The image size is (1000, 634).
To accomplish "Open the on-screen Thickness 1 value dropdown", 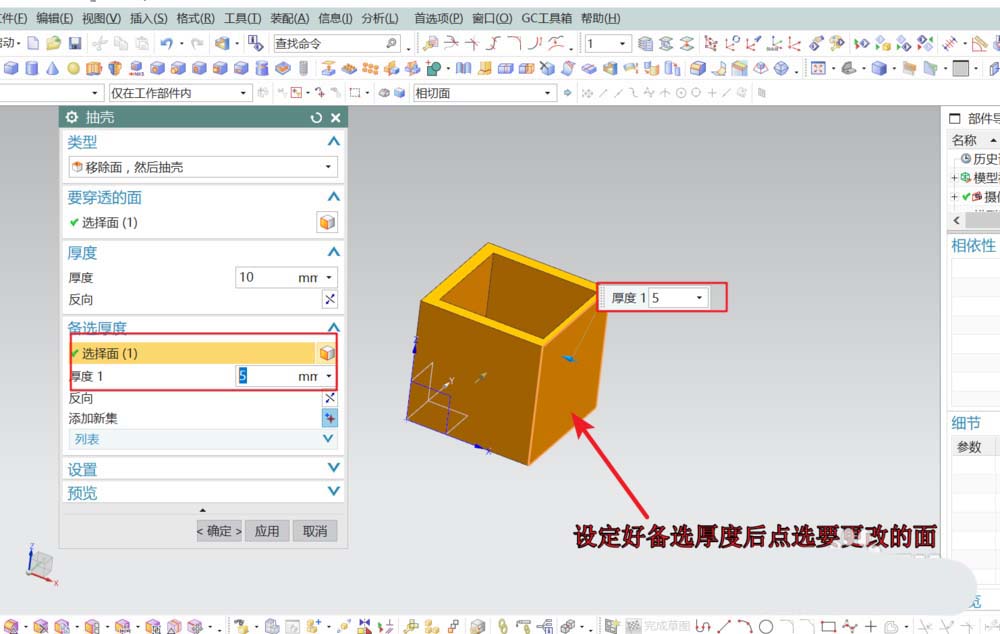I will point(699,298).
